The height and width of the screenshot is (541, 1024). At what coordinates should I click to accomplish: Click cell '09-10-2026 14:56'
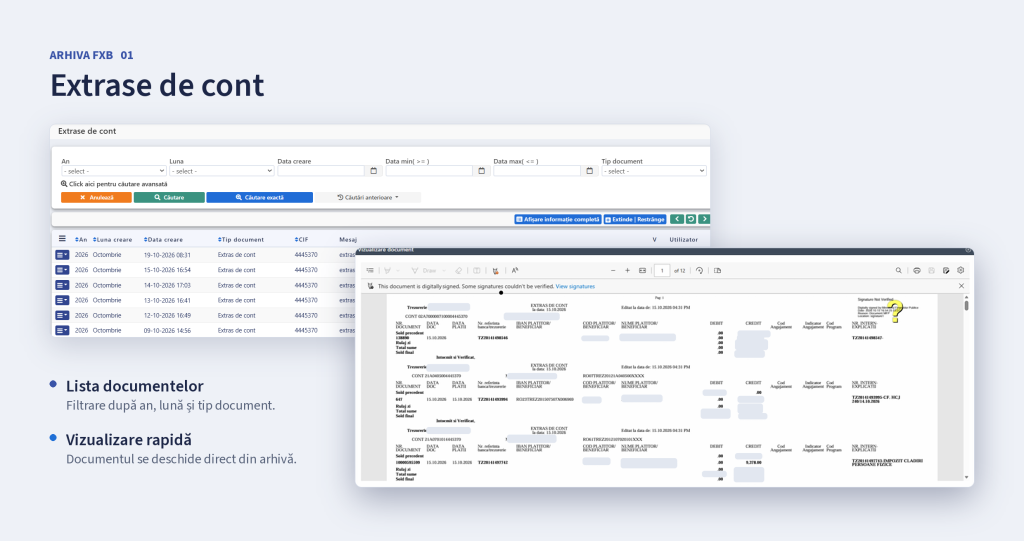pyautogui.click(x=167, y=331)
